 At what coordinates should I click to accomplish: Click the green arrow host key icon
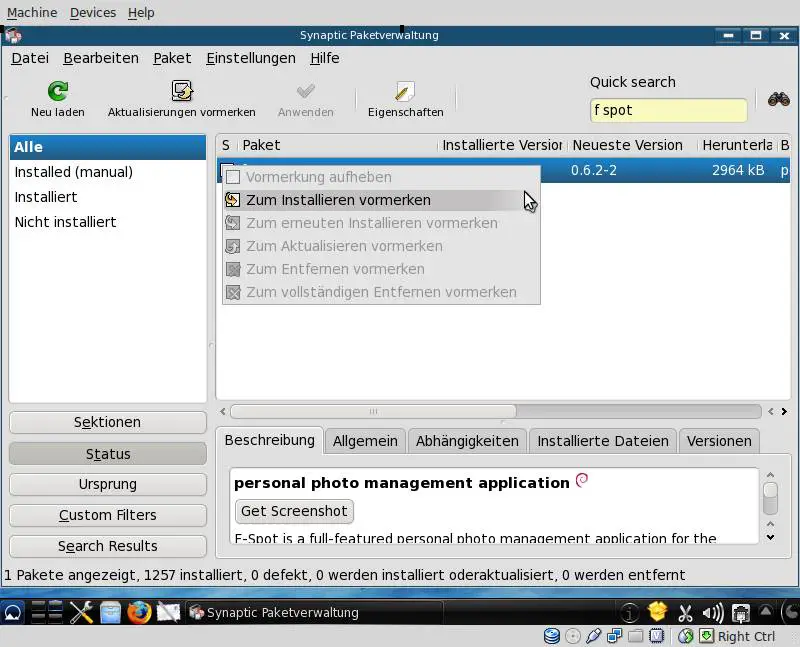tap(707, 636)
